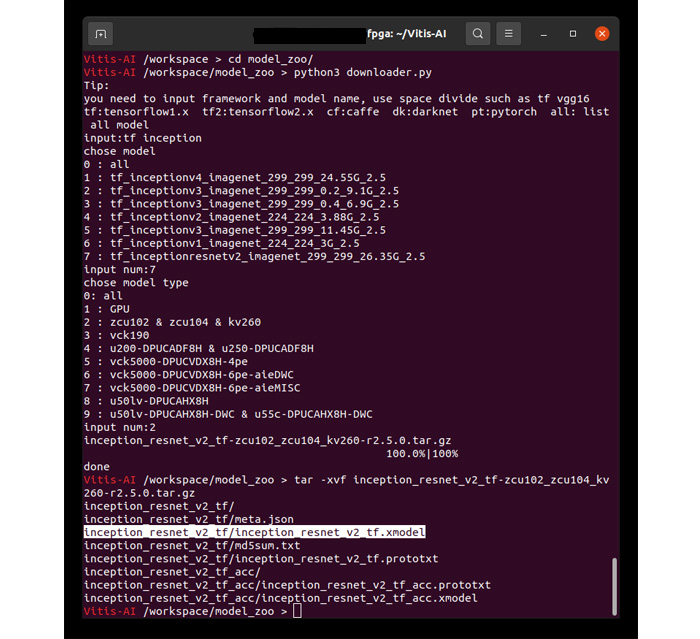Click 'tf_inceptionv3_imagenet_299_299_11.45G_2.5' entry
Image resolution: width=700 pixels, height=639 pixels.
pyautogui.click(x=248, y=230)
